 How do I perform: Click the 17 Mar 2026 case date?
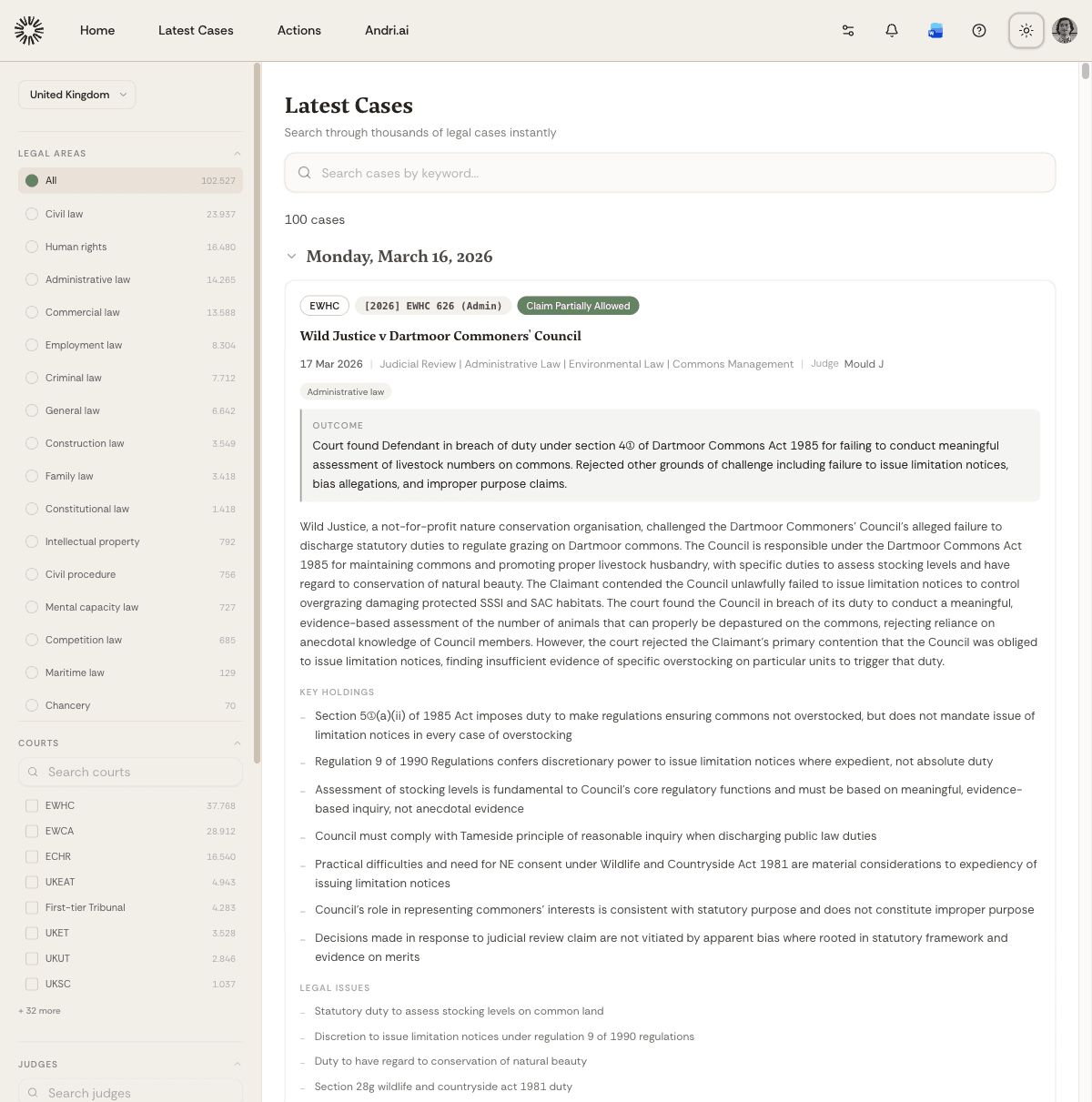click(331, 363)
